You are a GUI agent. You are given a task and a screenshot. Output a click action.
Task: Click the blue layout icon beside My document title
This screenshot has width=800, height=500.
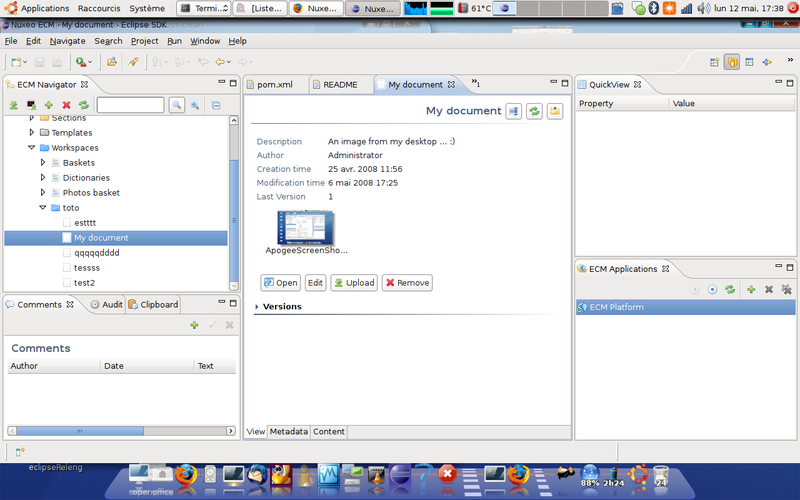pos(514,111)
